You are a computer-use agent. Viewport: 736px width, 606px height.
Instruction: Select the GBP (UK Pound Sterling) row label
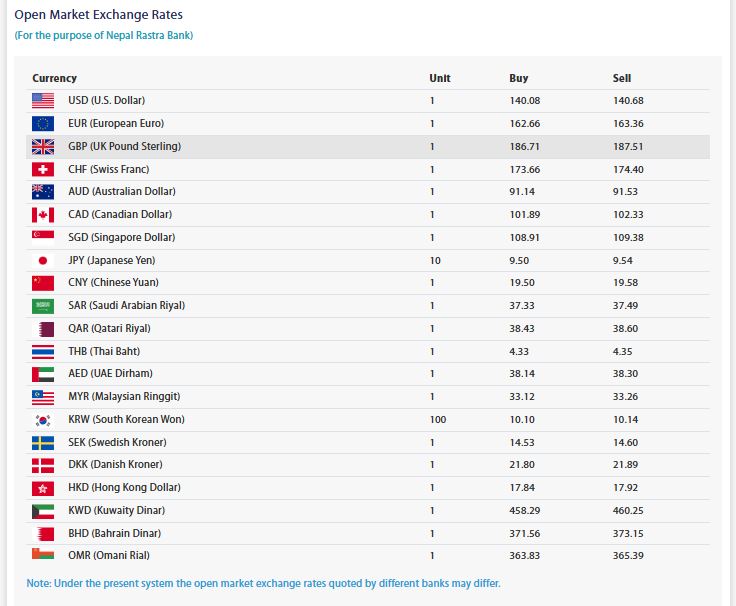[124, 146]
